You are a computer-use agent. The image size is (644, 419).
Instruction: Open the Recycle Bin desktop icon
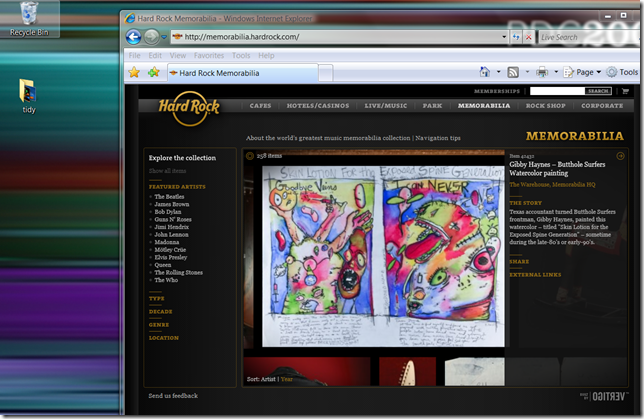pos(29,19)
